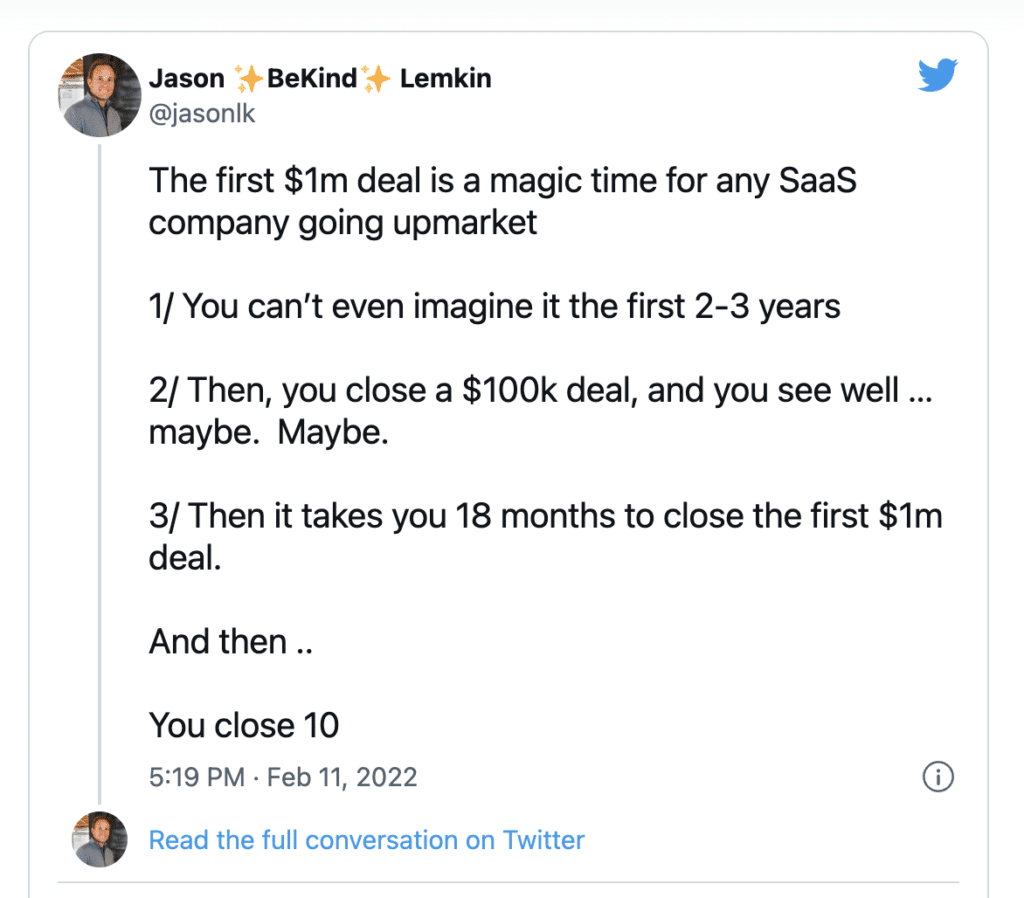Click the info circle icon

coord(937,777)
